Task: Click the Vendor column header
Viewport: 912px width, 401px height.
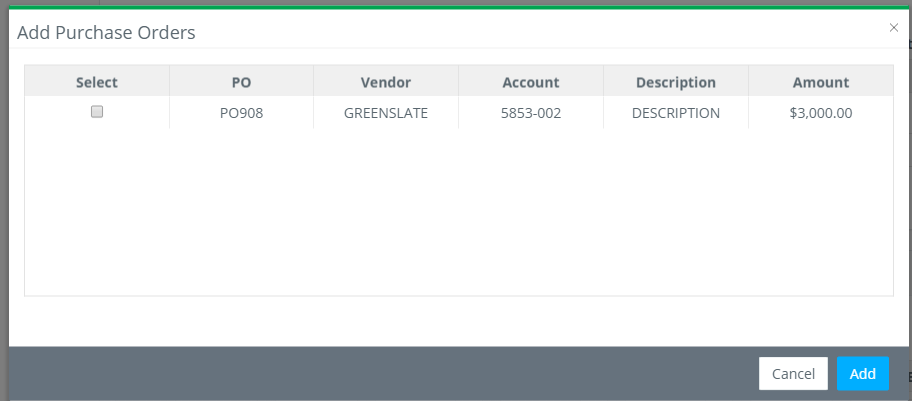Action: point(386,82)
